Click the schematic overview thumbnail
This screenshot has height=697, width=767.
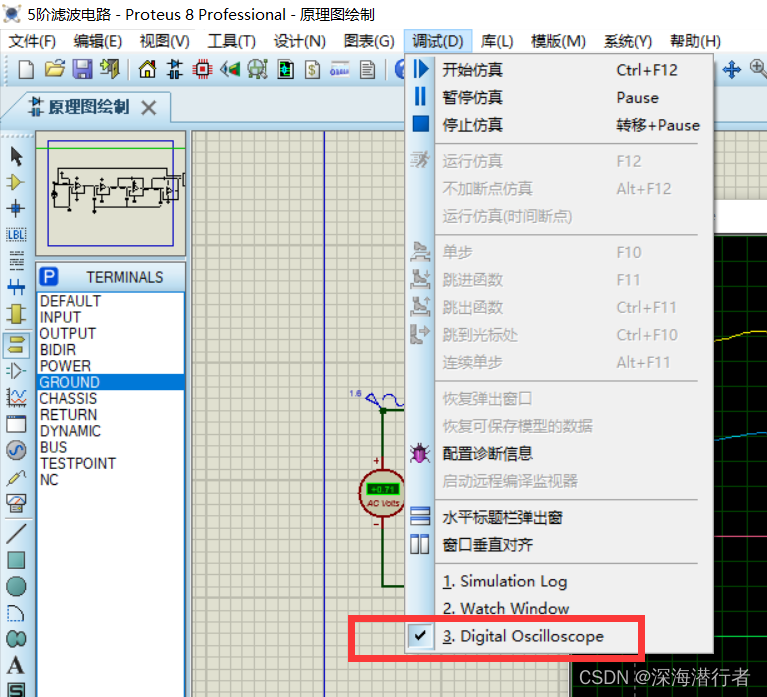111,193
